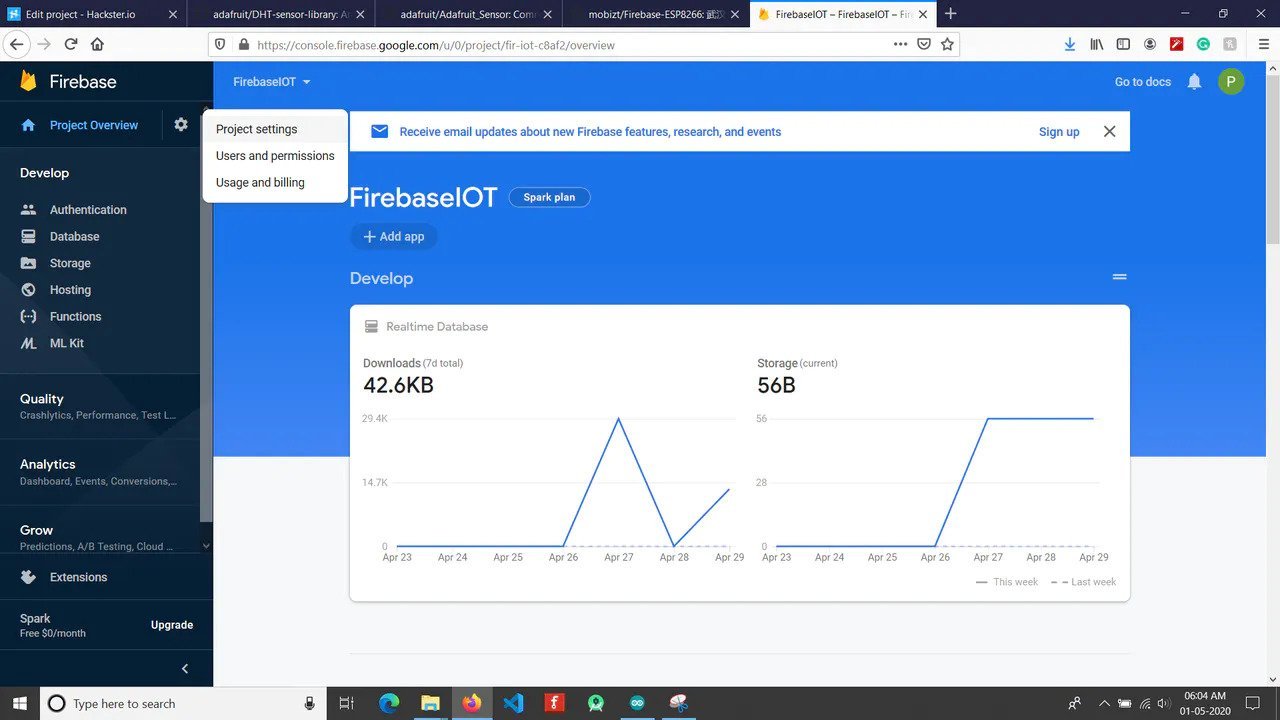Click the Hosting globe icon in sidebar
Viewport: 1280px width, 720px height.
[29, 290]
